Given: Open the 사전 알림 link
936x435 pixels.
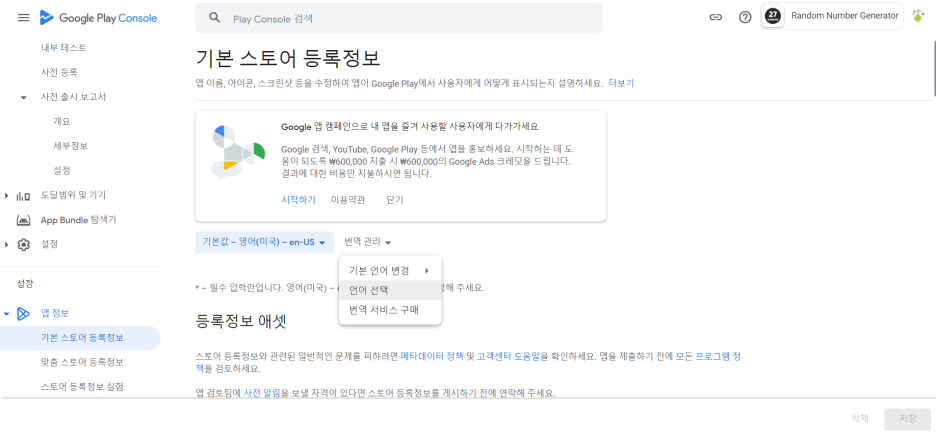Looking at the screenshot, I should [263, 393].
